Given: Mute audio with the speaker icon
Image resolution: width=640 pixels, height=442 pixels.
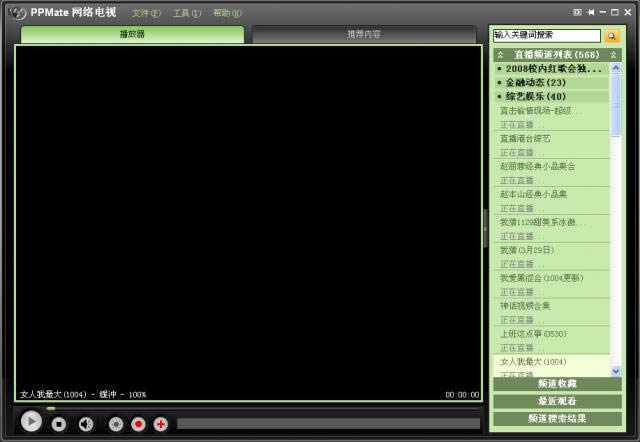Looking at the screenshot, I should pyautogui.click(x=86, y=424).
